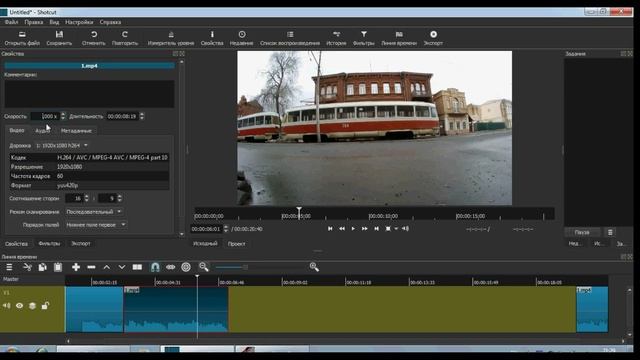Append clip with the plus icon

[76, 267]
